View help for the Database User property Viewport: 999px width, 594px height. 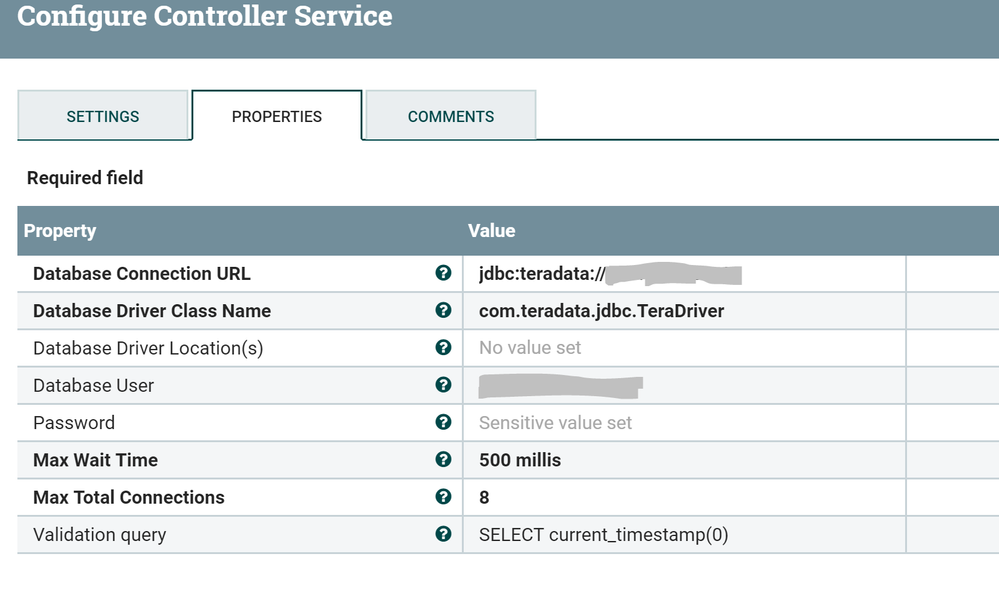point(443,385)
